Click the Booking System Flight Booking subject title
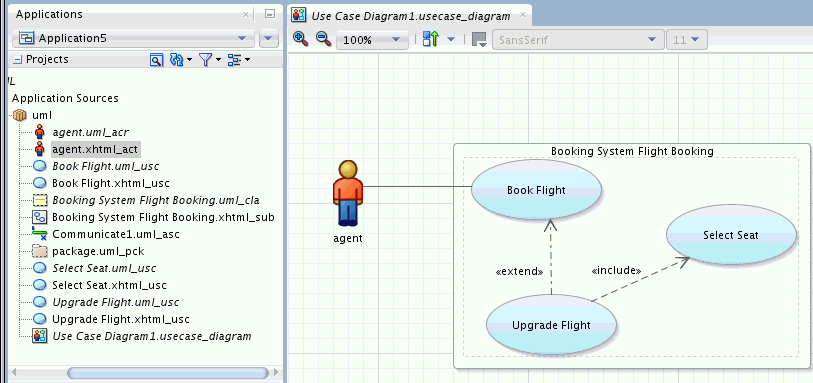The height and width of the screenshot is (383, 813). click(632, 151)
